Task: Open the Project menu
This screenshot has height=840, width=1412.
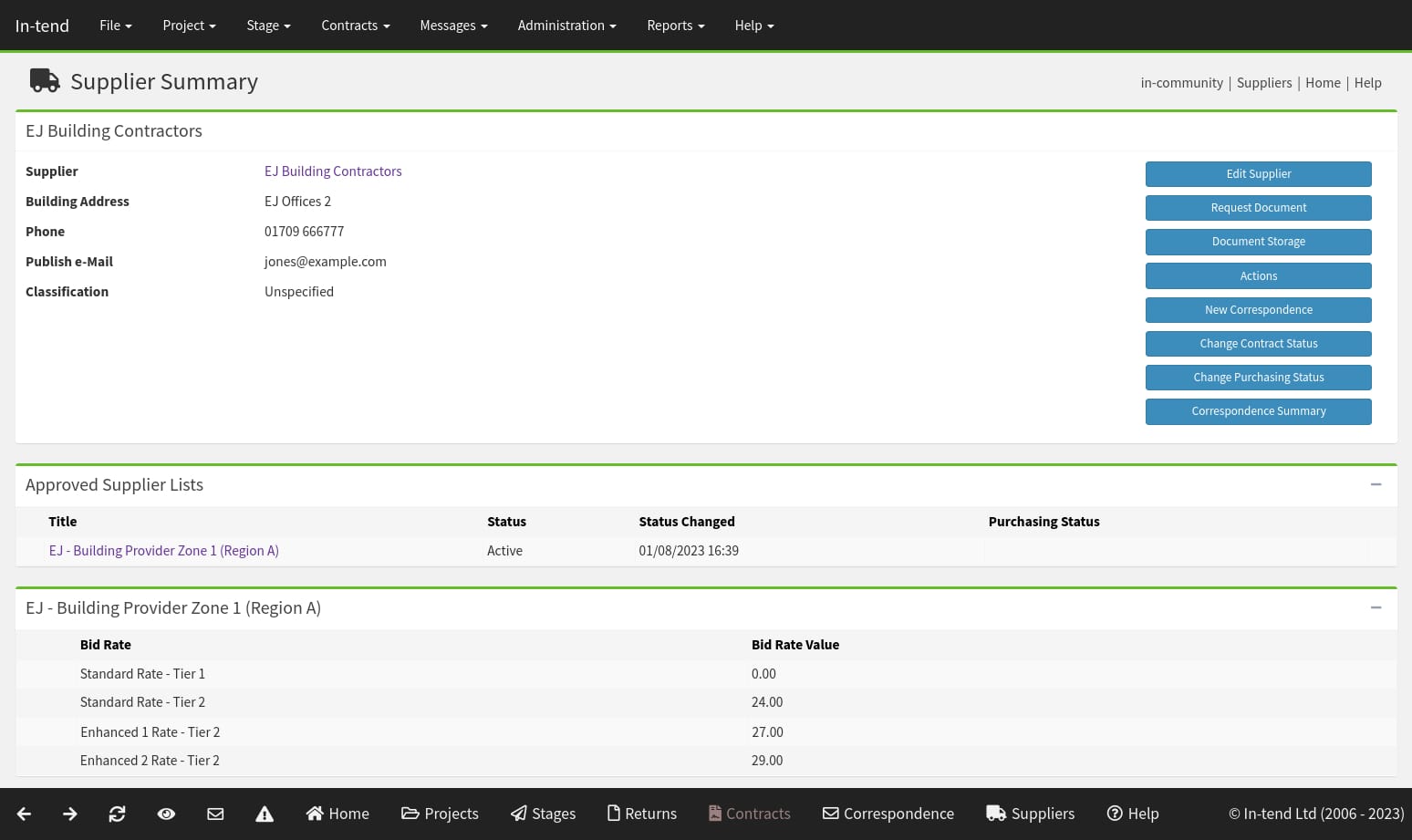Action: (x=189, y=25)
